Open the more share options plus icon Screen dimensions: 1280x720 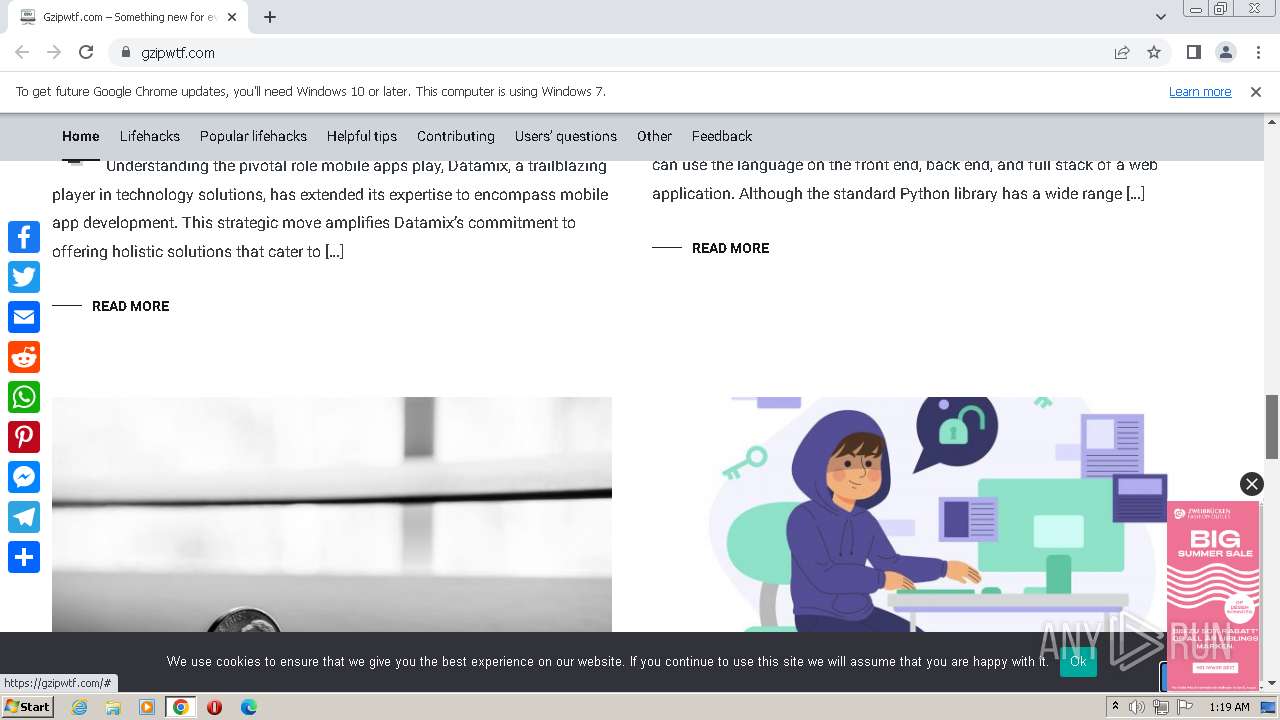[24, 557]
